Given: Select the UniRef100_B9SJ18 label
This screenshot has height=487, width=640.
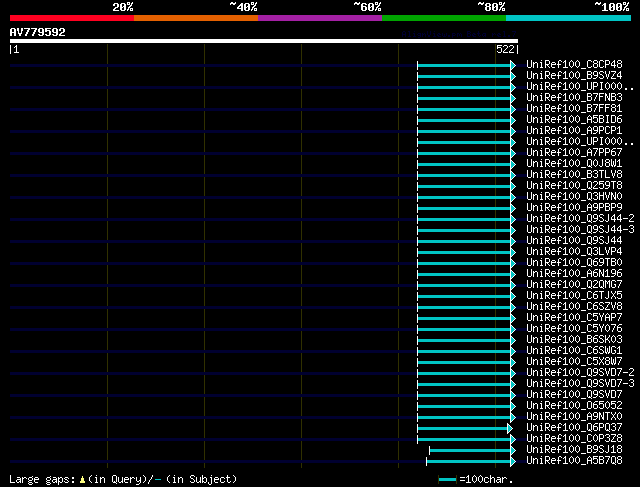Looking at the screenshot, I should pos(574,450).
